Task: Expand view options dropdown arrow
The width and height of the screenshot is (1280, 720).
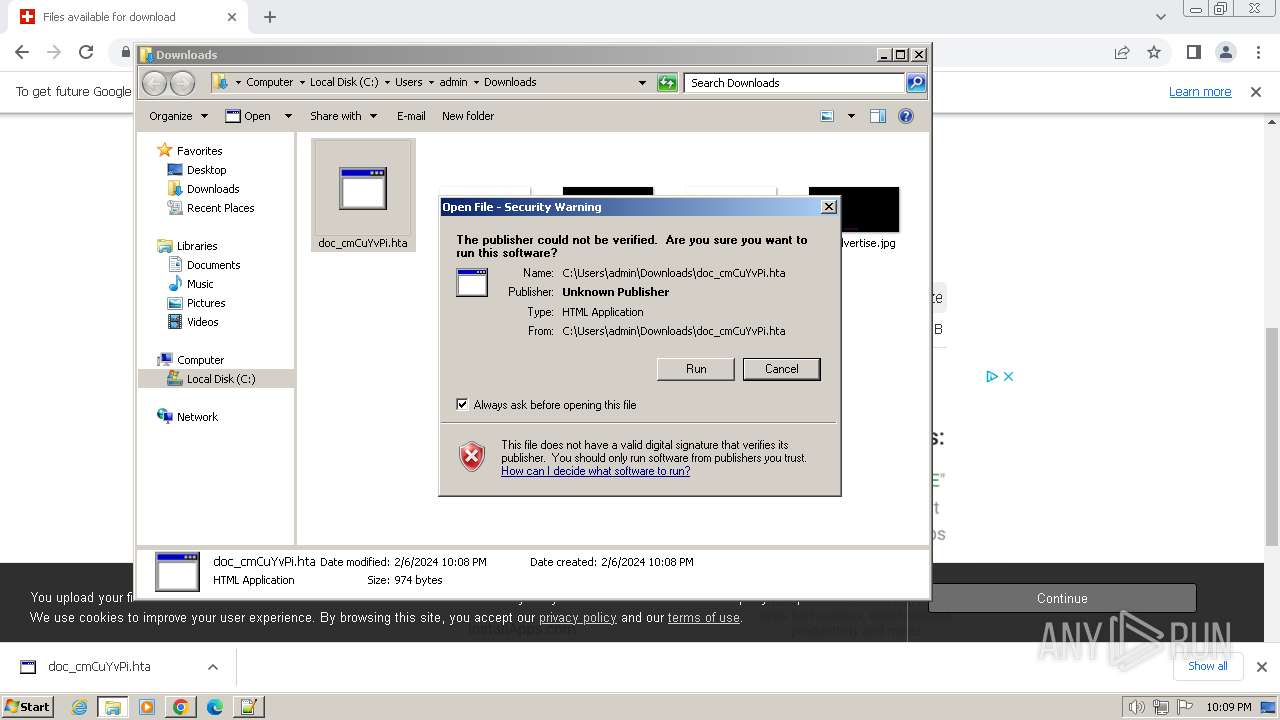Action: [x=851, y=116]
